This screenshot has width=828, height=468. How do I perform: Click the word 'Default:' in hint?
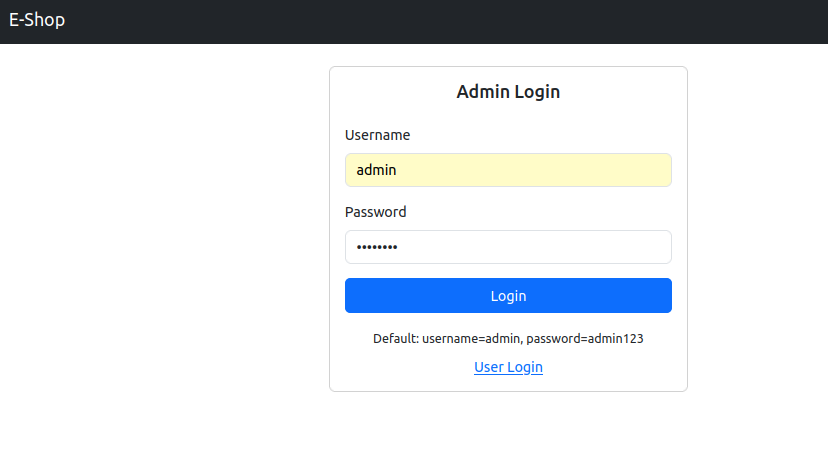point(396,339)
